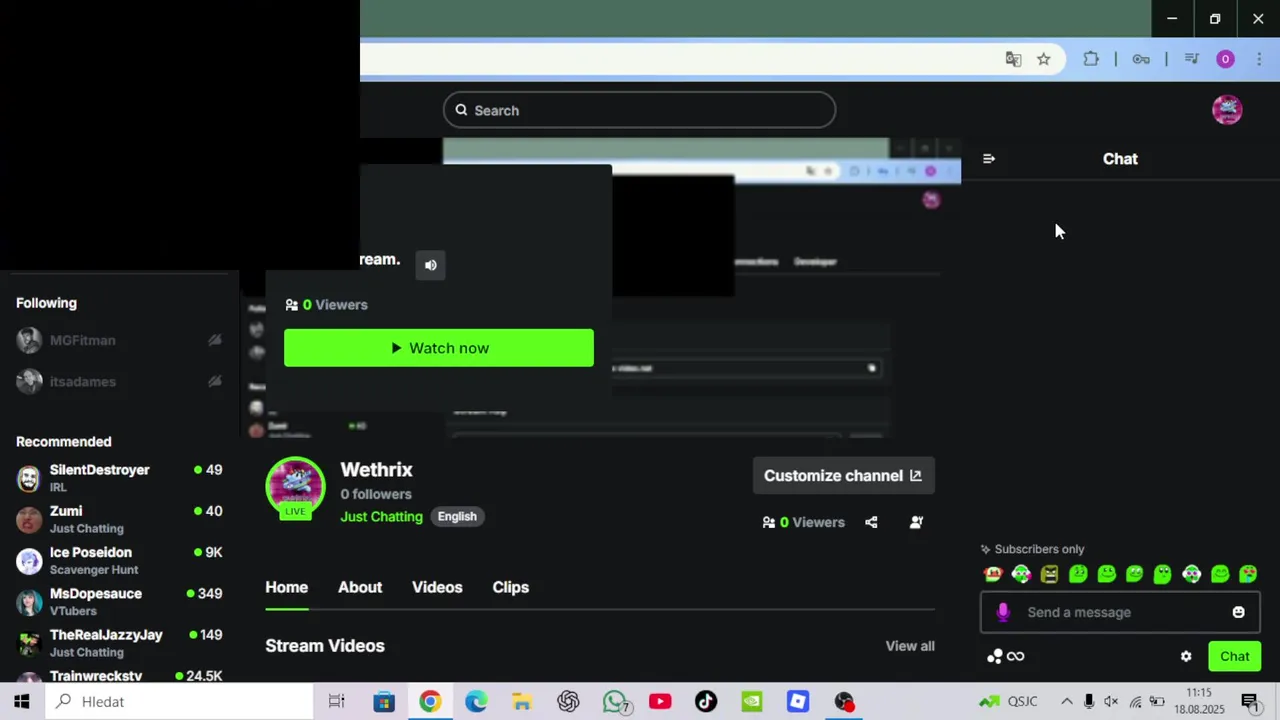Send message with green Chat button

pos(1234,657)
